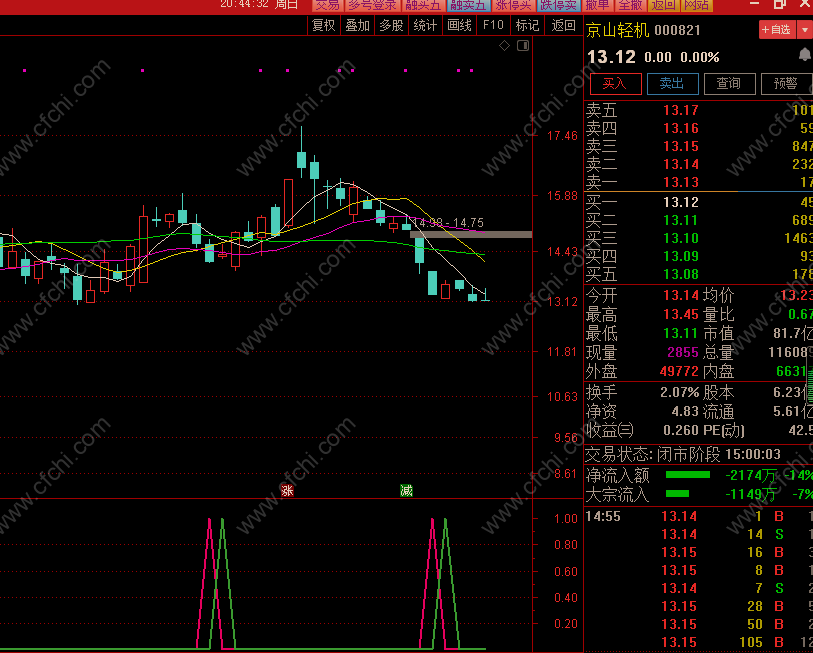This screenshot has height=653, width=813.
Task: Click the 外盘 value 49772
Action: (x=679, y=371)
